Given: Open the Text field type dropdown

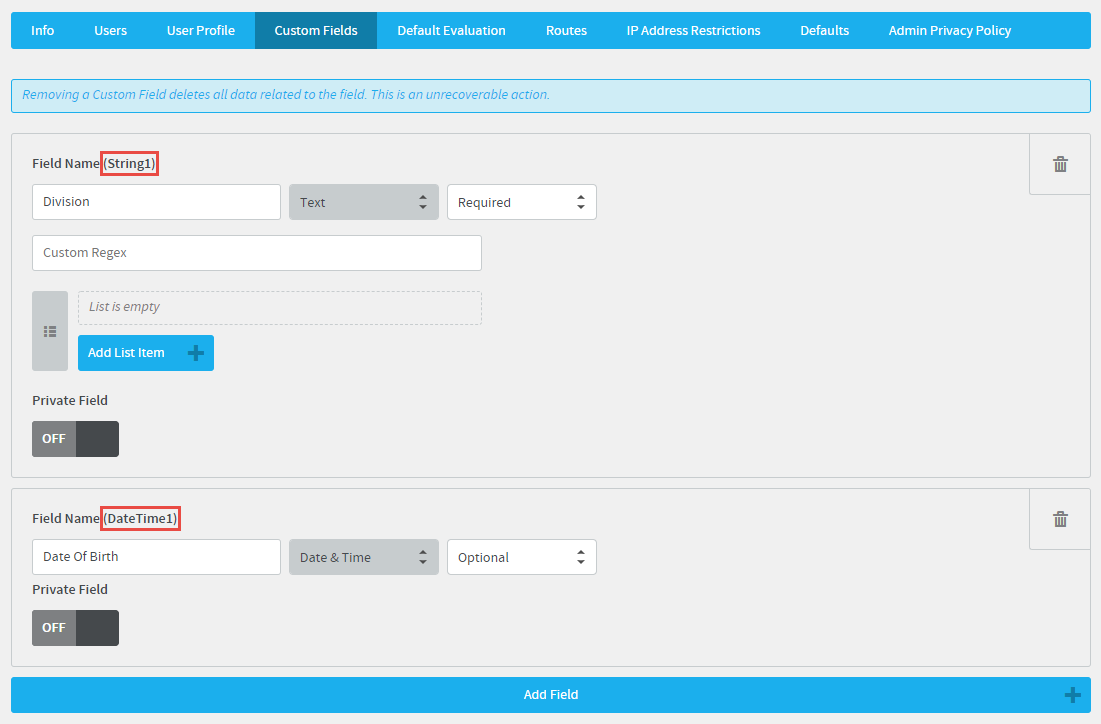Looking at the screenshot, I should click(364, 202).
